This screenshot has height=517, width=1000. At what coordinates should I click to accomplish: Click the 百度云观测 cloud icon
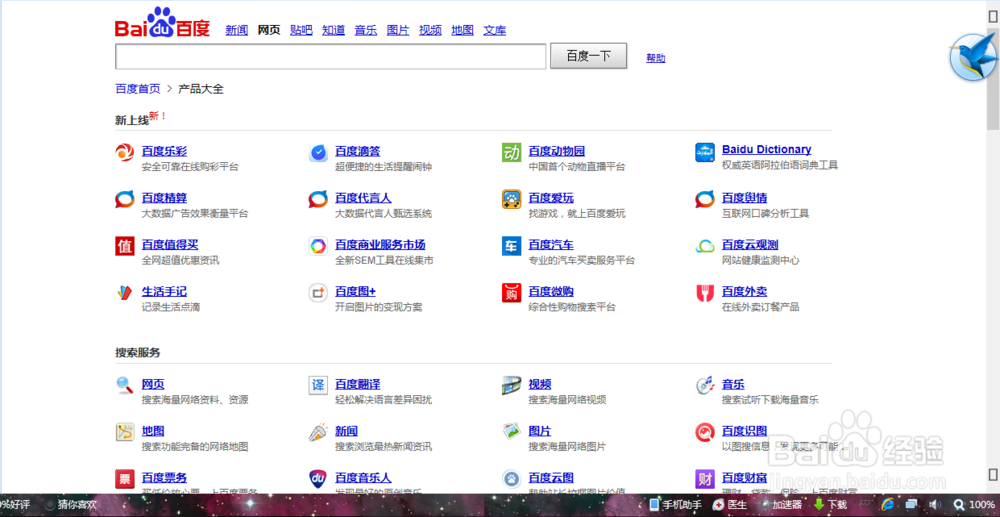click(705, 246)
